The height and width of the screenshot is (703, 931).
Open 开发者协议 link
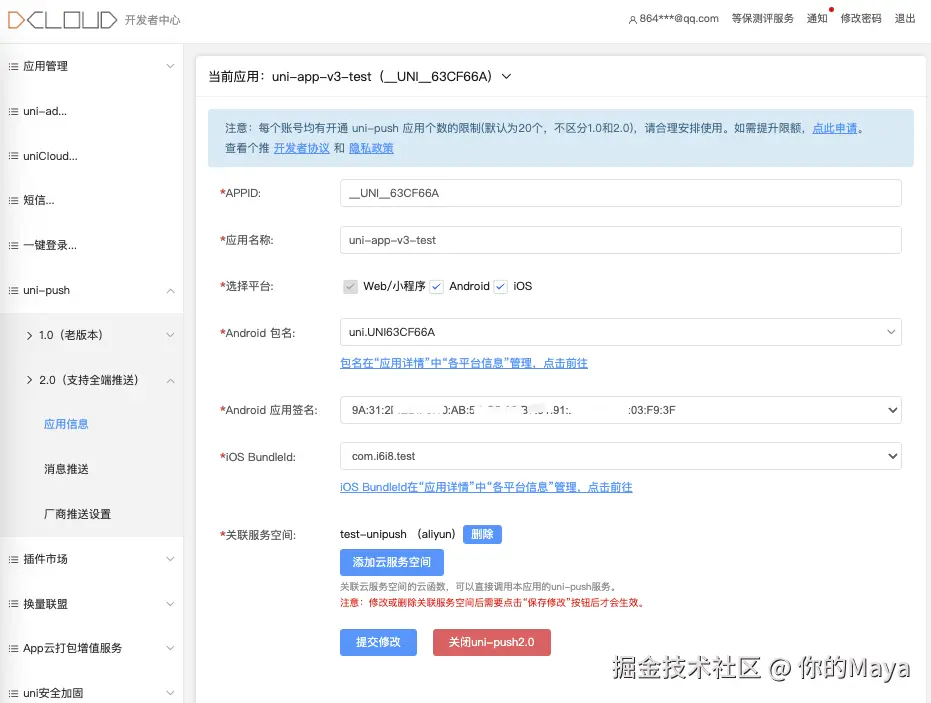click(302, 148)
